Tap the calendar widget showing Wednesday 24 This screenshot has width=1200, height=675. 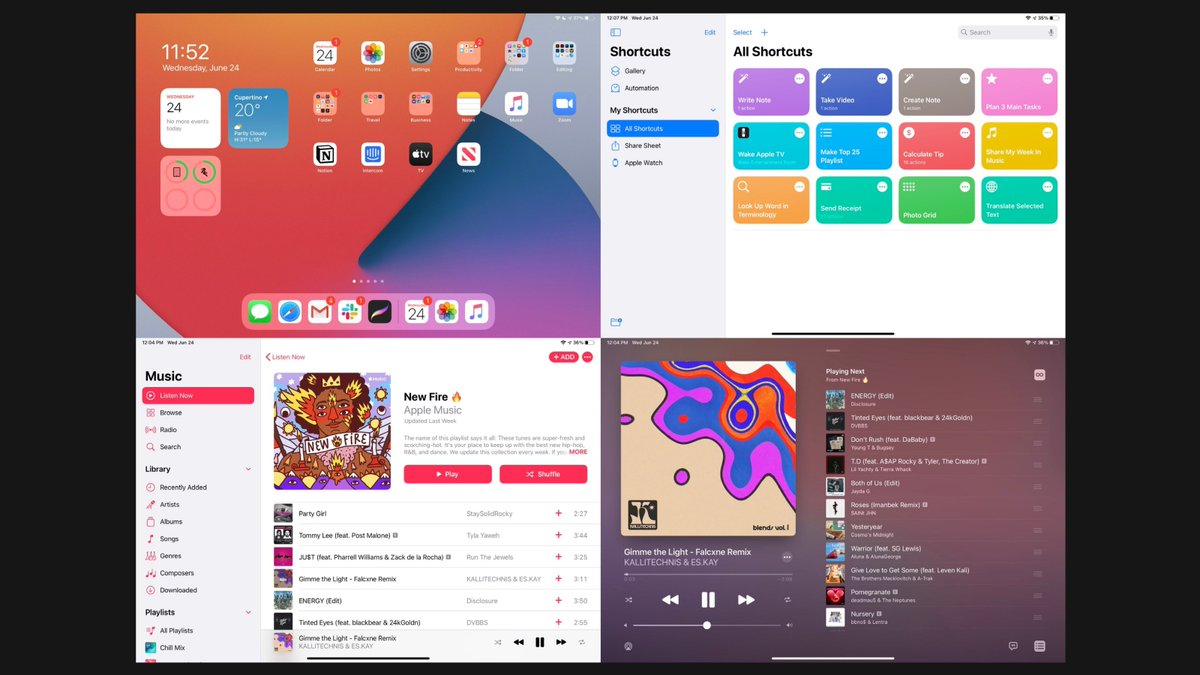pos(190,118)
